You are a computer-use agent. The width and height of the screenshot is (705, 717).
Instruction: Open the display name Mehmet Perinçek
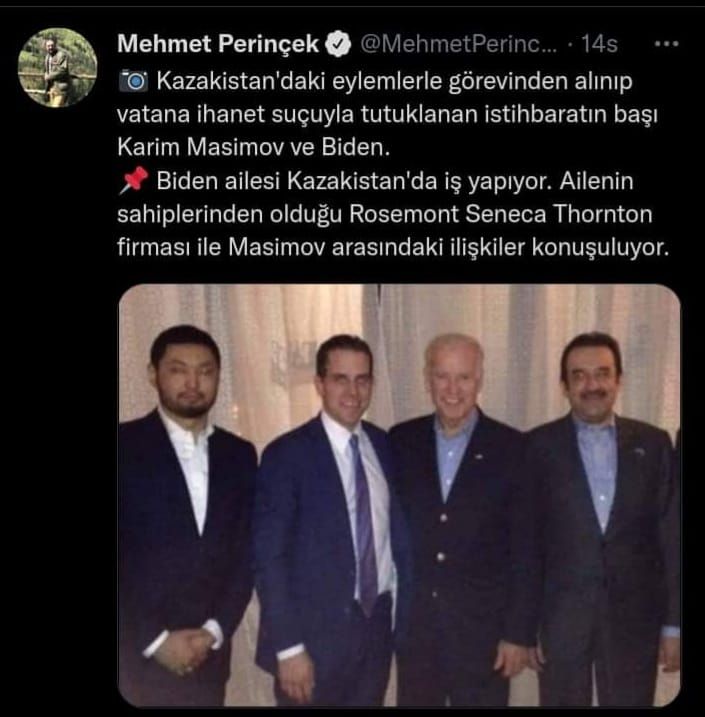218,44
